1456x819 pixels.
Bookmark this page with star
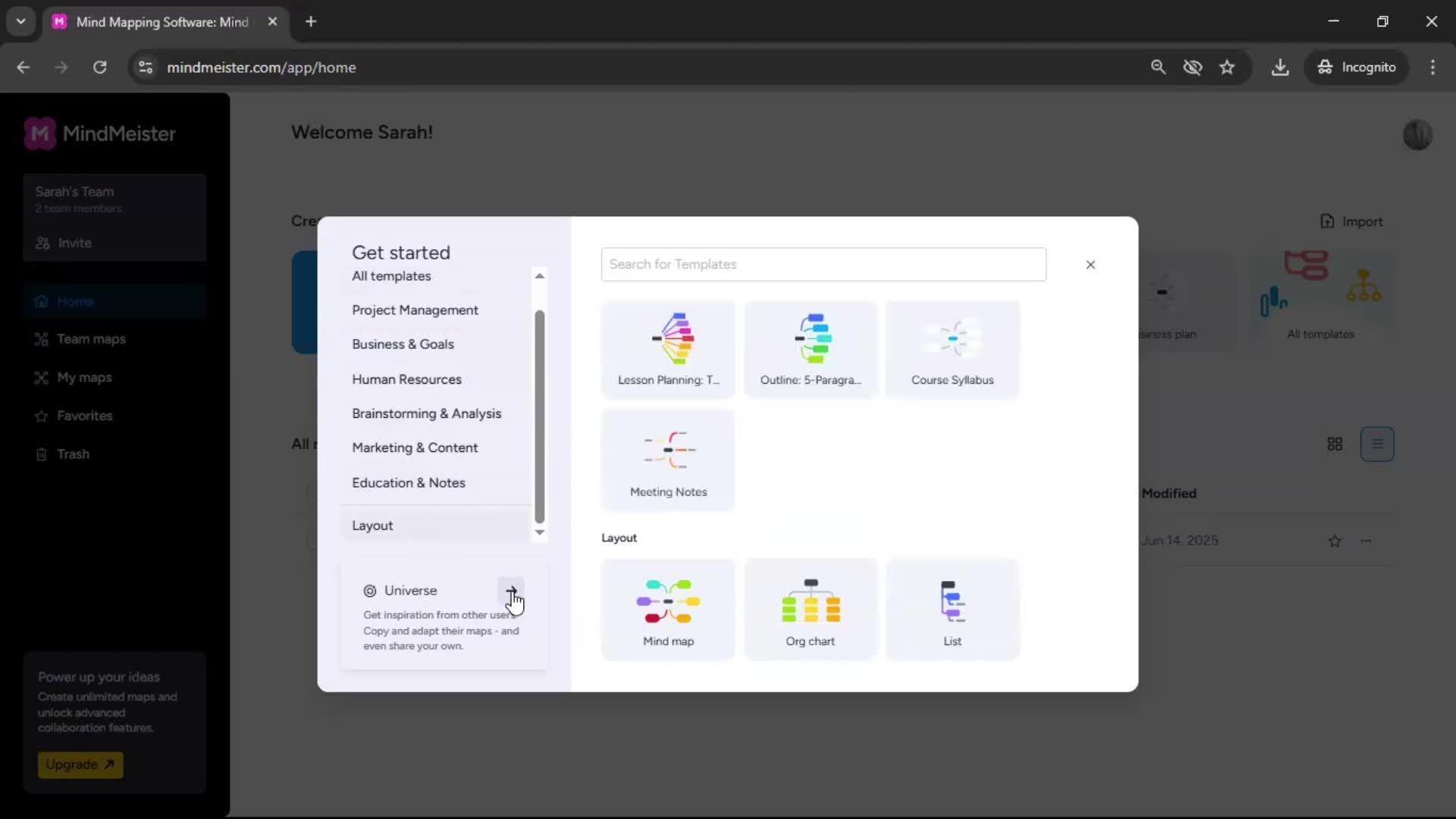[x=1227, y=67]
